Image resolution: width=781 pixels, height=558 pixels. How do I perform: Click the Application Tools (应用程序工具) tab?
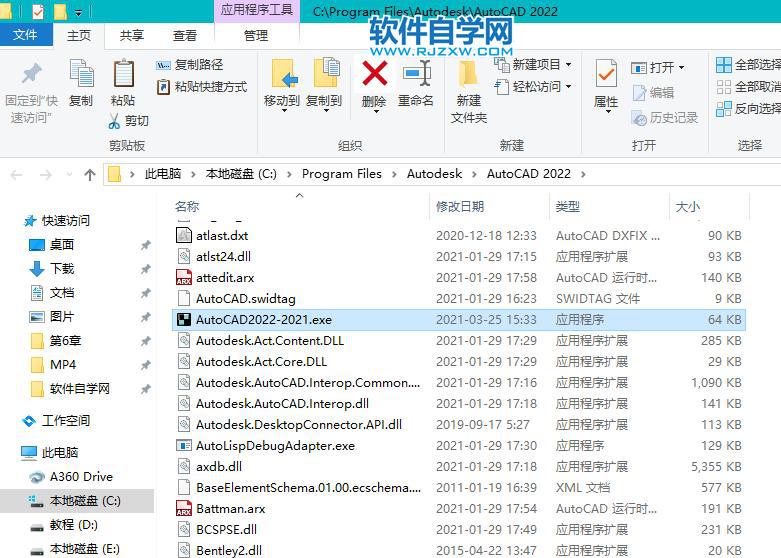(x=257, y=10)
